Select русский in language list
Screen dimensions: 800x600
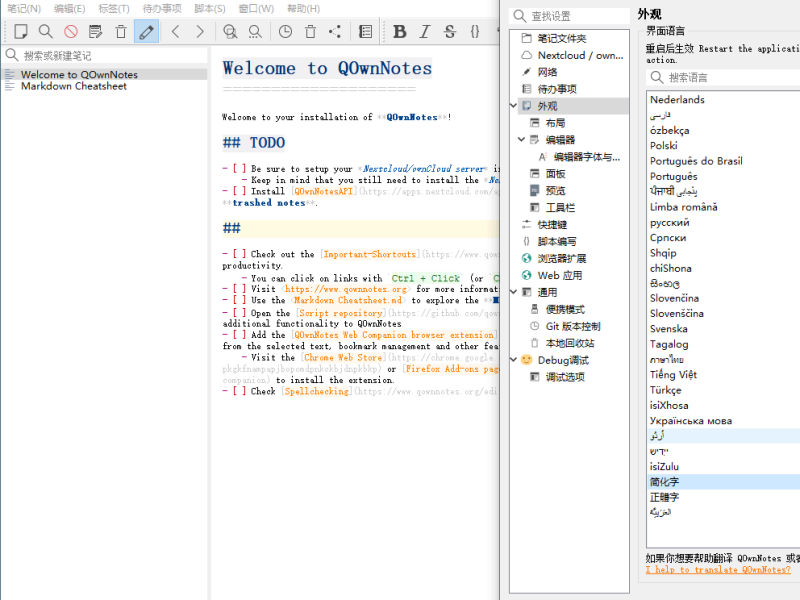[723, 222]
